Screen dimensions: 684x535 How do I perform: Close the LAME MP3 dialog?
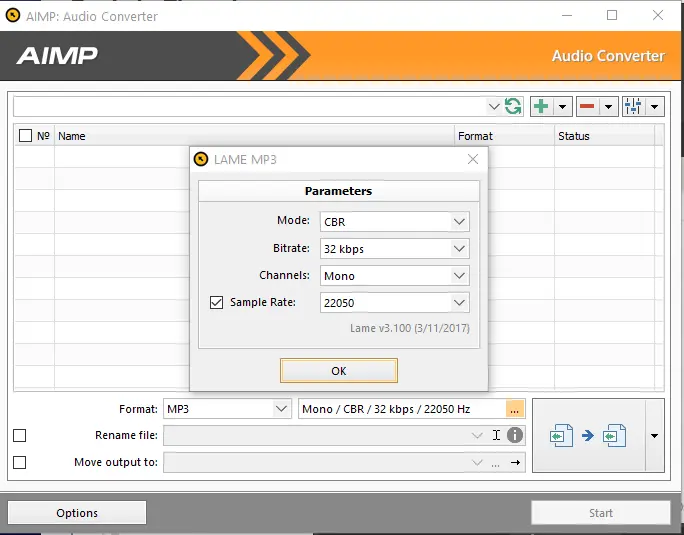pos(473,159)
